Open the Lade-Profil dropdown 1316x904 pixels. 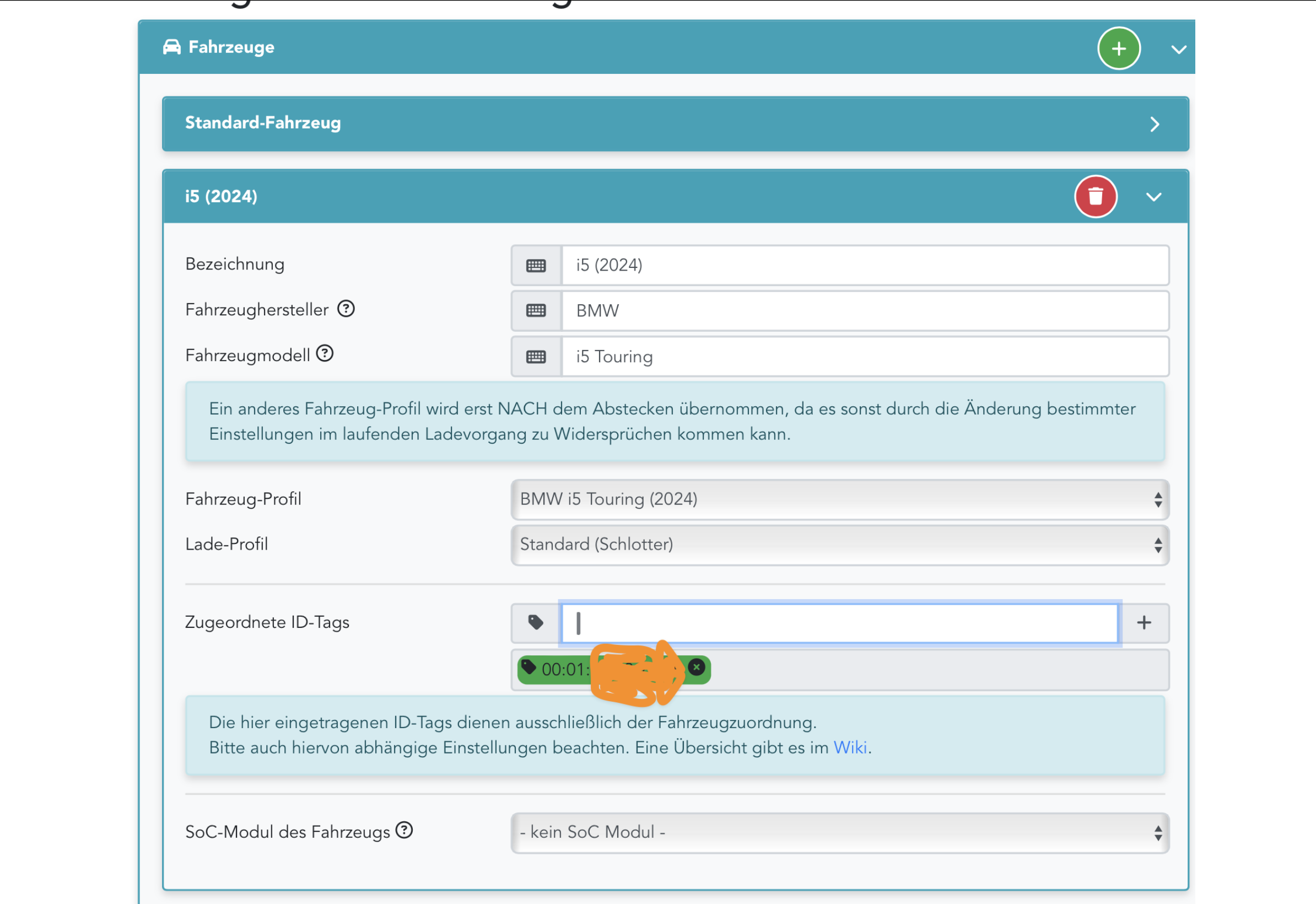(839, 544)
